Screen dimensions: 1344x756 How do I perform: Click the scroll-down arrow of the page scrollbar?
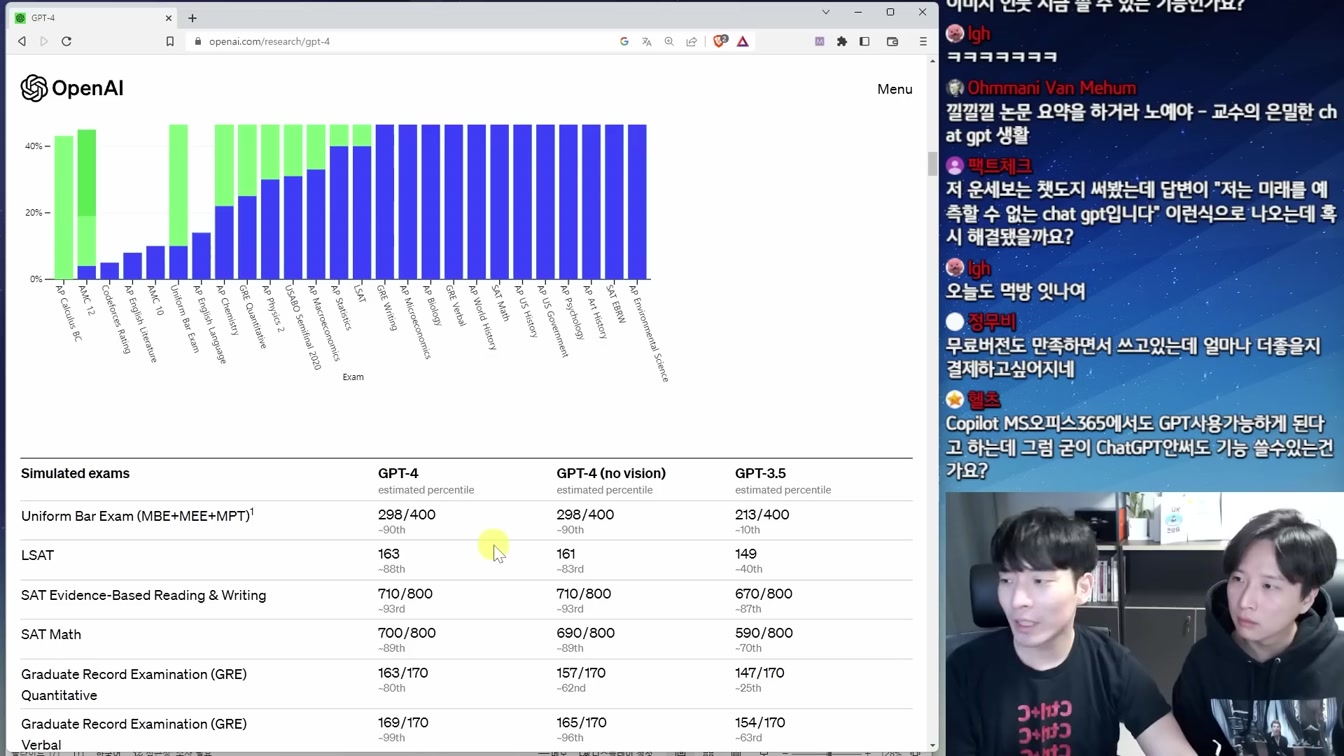933,745
